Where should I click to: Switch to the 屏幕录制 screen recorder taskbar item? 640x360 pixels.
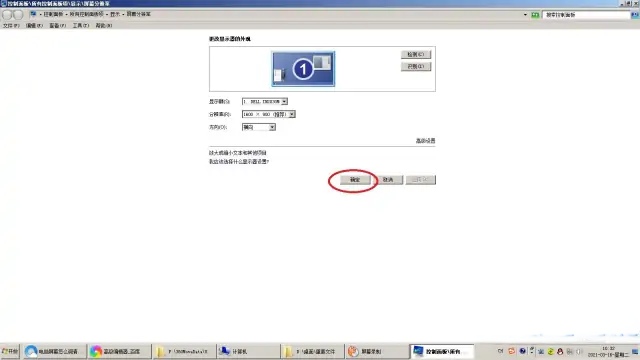[377, 351]
